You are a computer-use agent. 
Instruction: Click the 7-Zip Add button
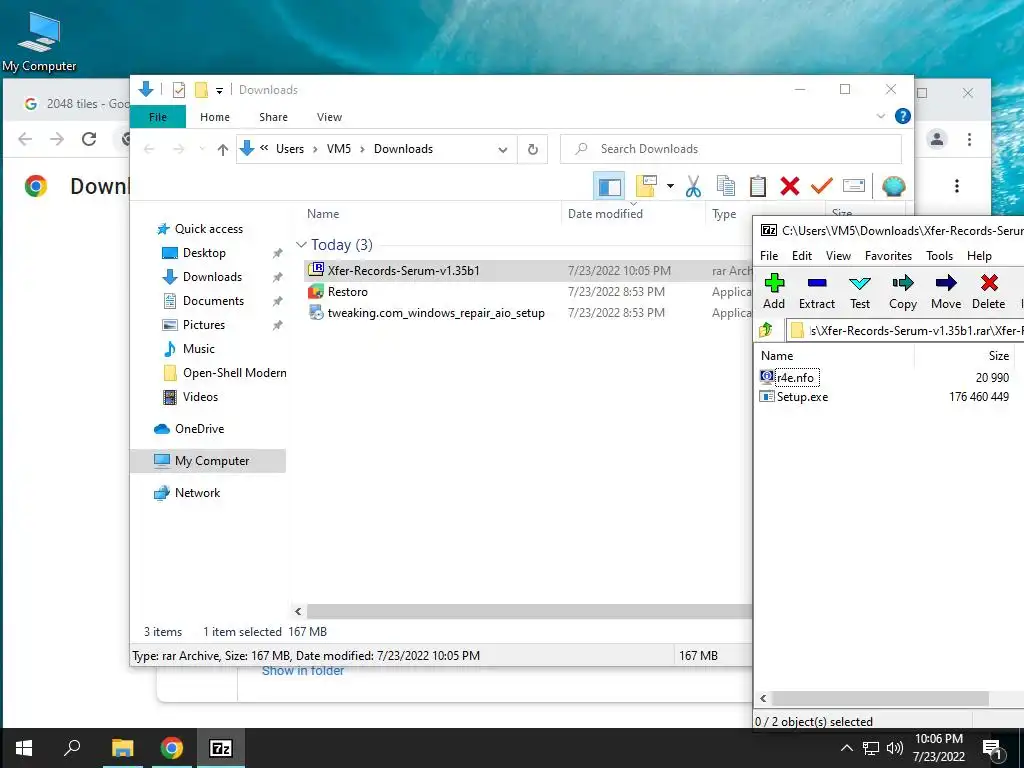[x=774, y=292]
